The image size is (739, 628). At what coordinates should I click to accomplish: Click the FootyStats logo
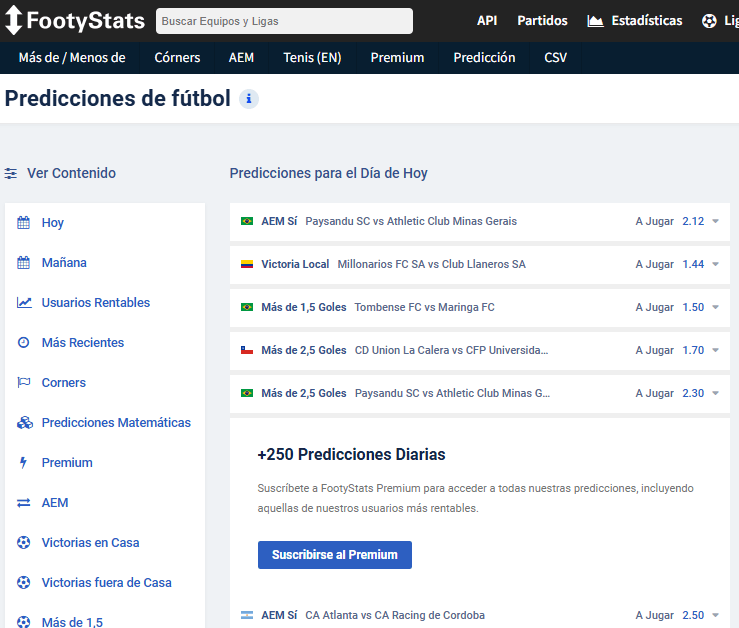click(x=74, y=20)
